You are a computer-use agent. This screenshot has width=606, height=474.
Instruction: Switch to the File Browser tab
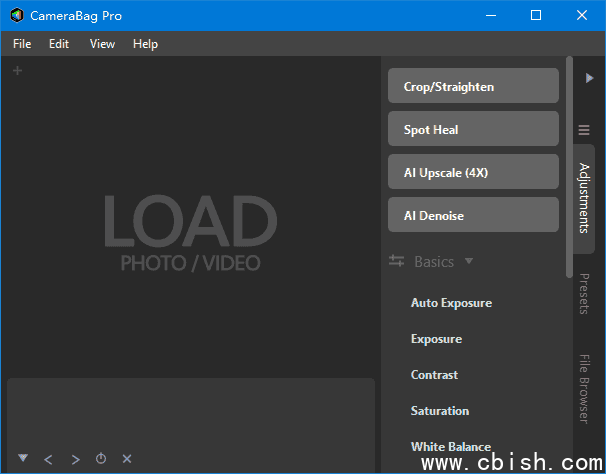pyautogui.click(x=584, y=388)
